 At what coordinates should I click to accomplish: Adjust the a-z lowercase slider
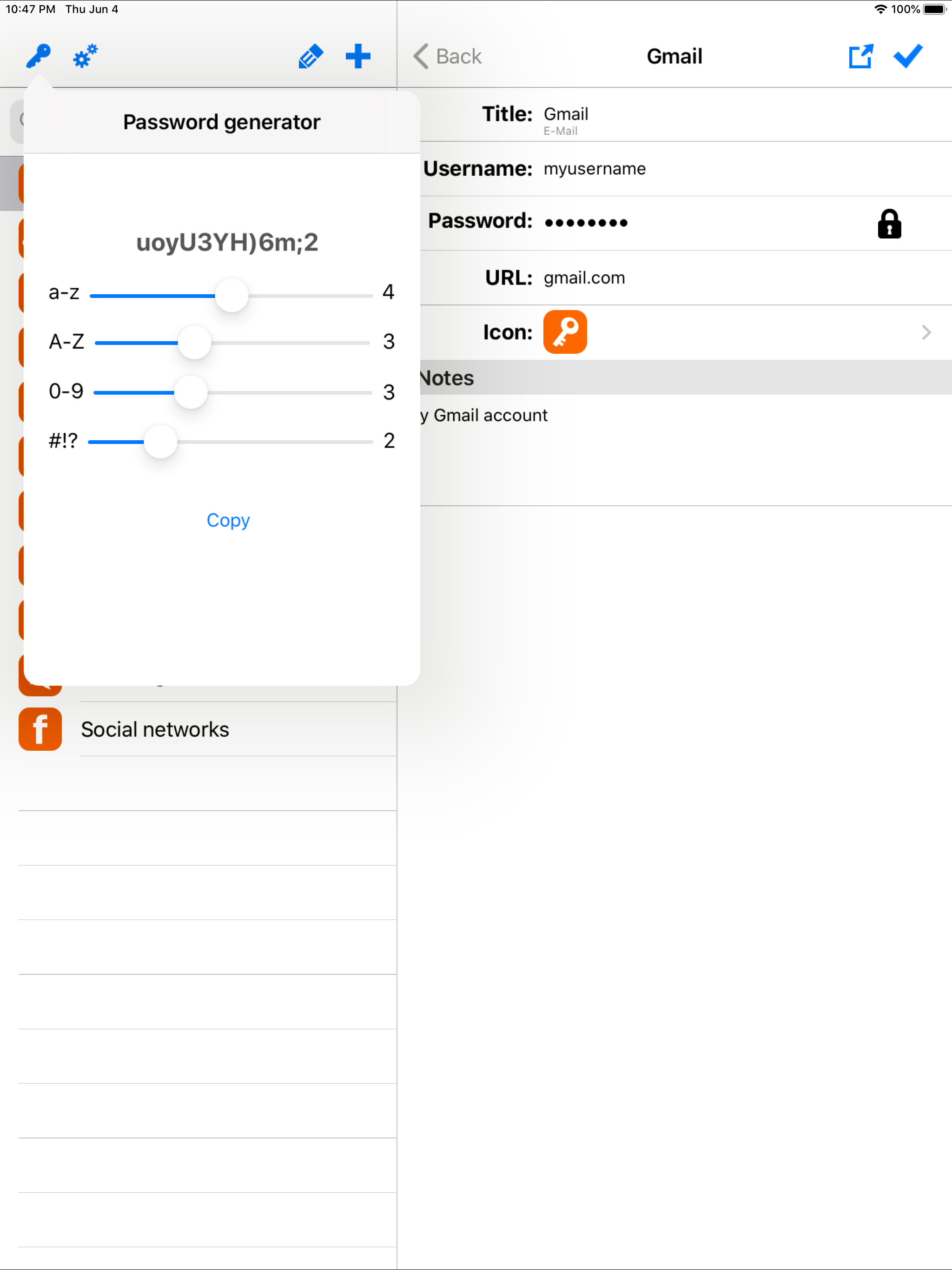click(x=231, y=296)
